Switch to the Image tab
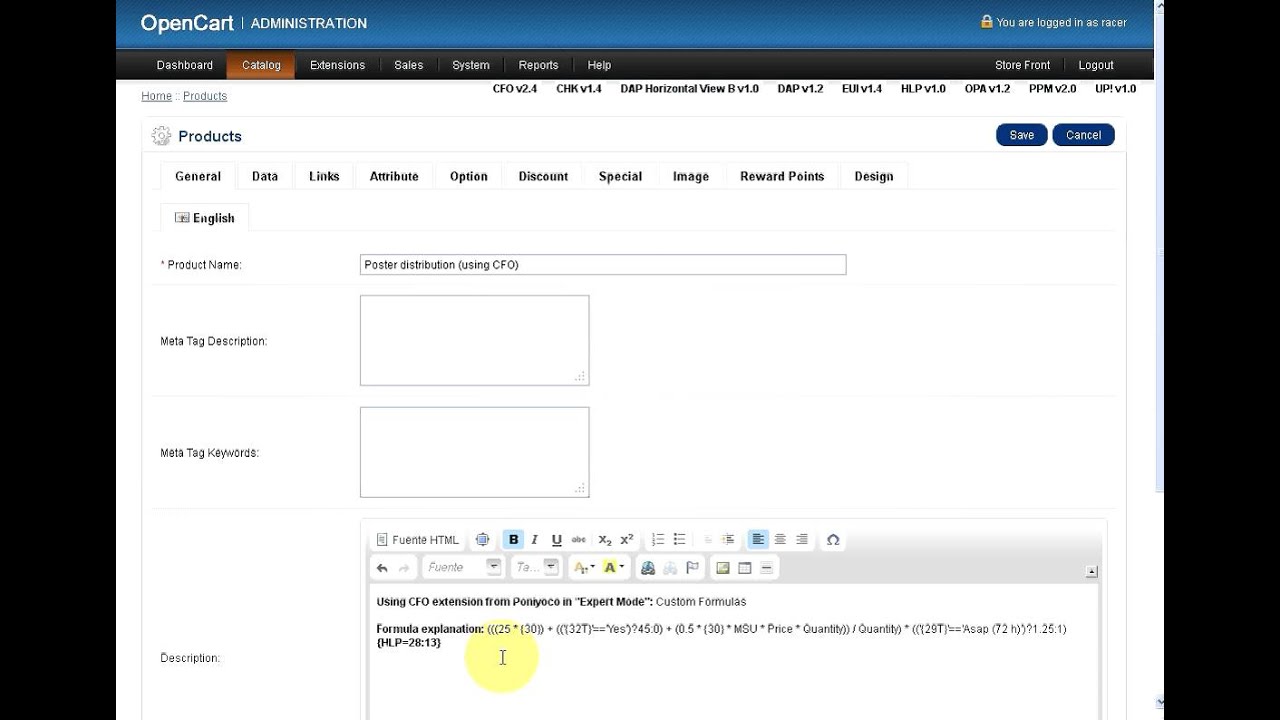 point(691,176)
